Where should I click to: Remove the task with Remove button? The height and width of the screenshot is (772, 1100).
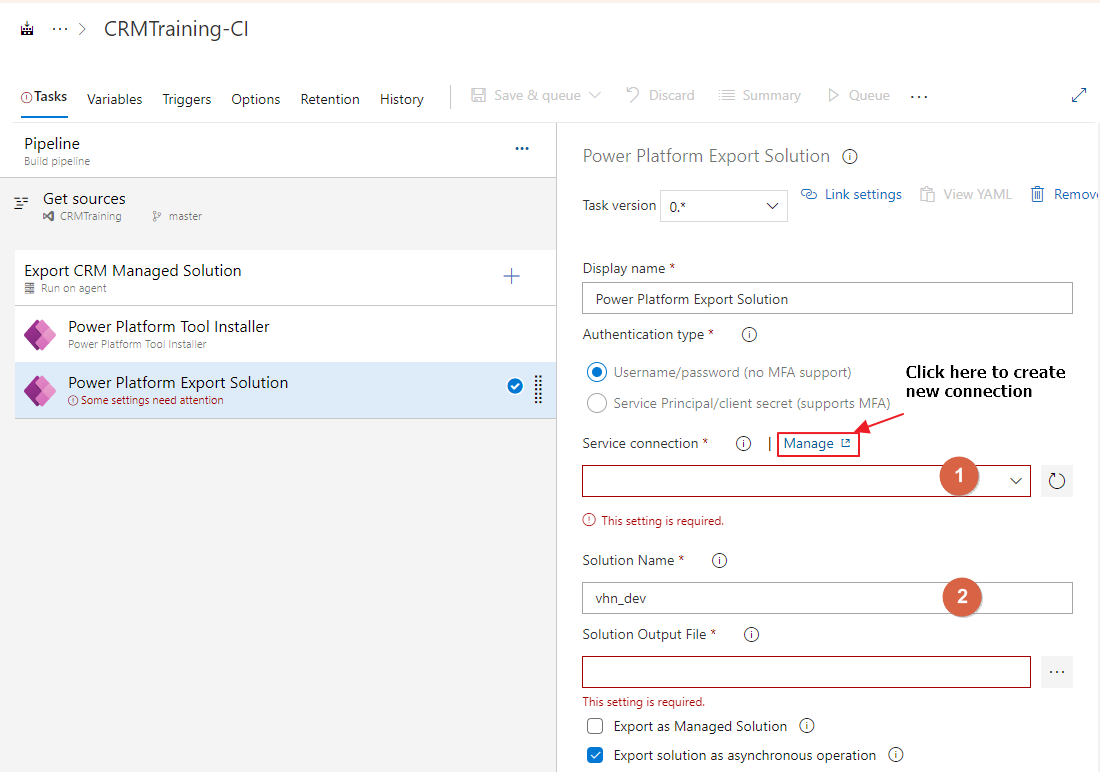(1064, 194)
